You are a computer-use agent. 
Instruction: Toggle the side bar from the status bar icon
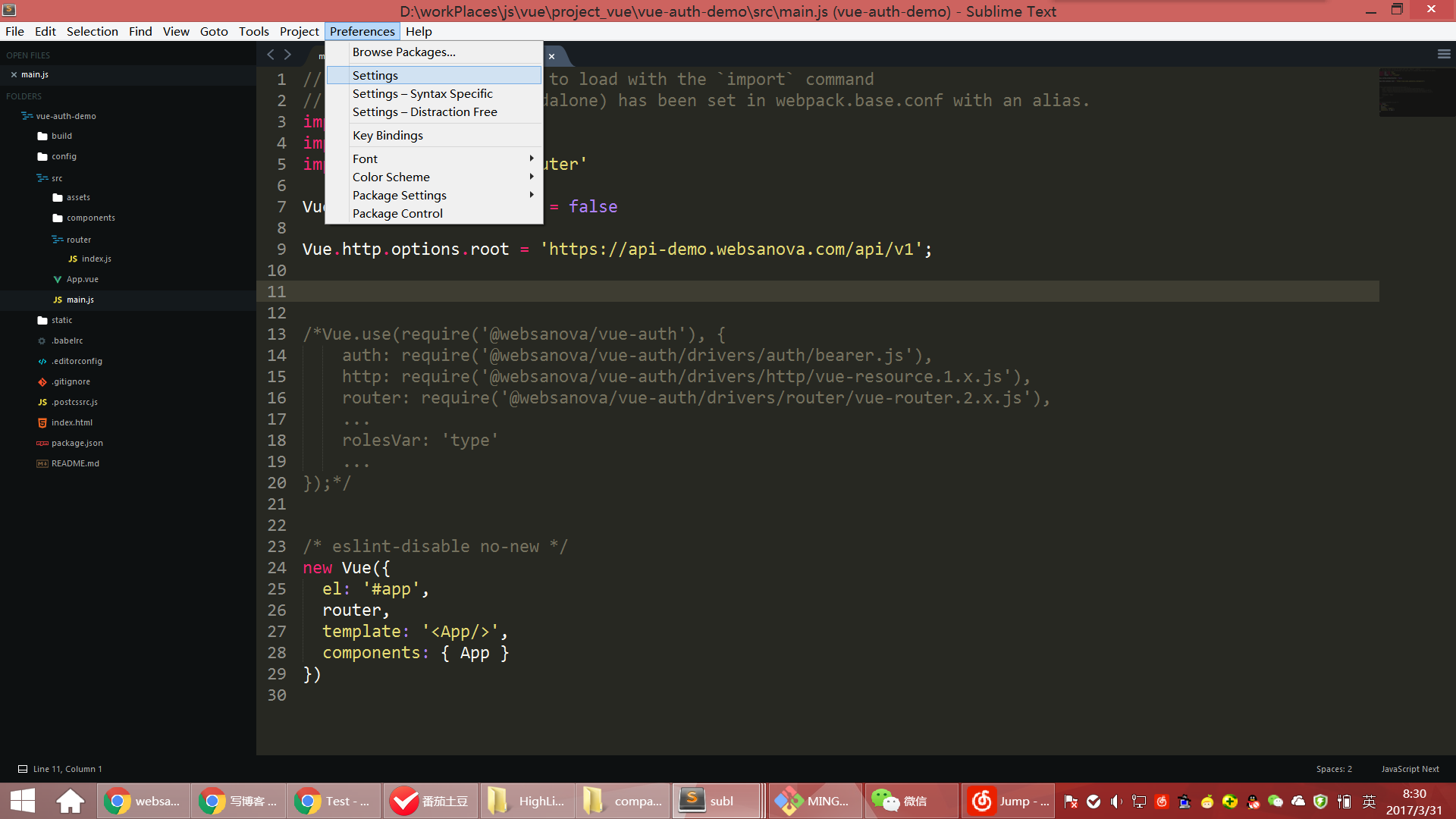click(23, 769)
